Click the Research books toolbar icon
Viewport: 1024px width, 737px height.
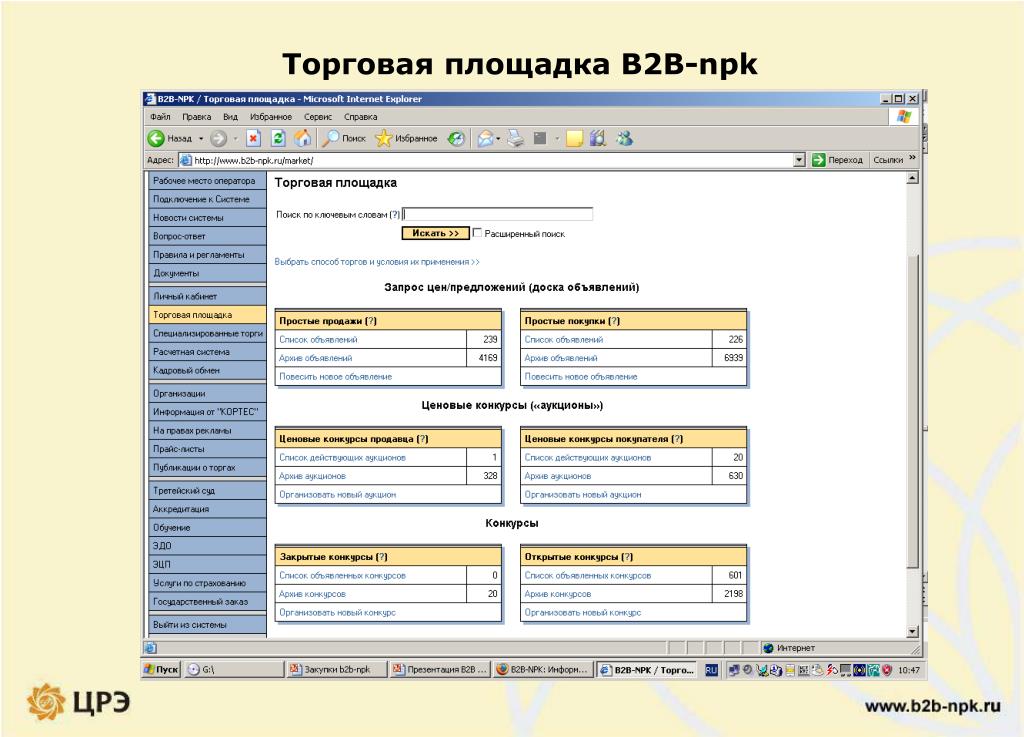598,138
